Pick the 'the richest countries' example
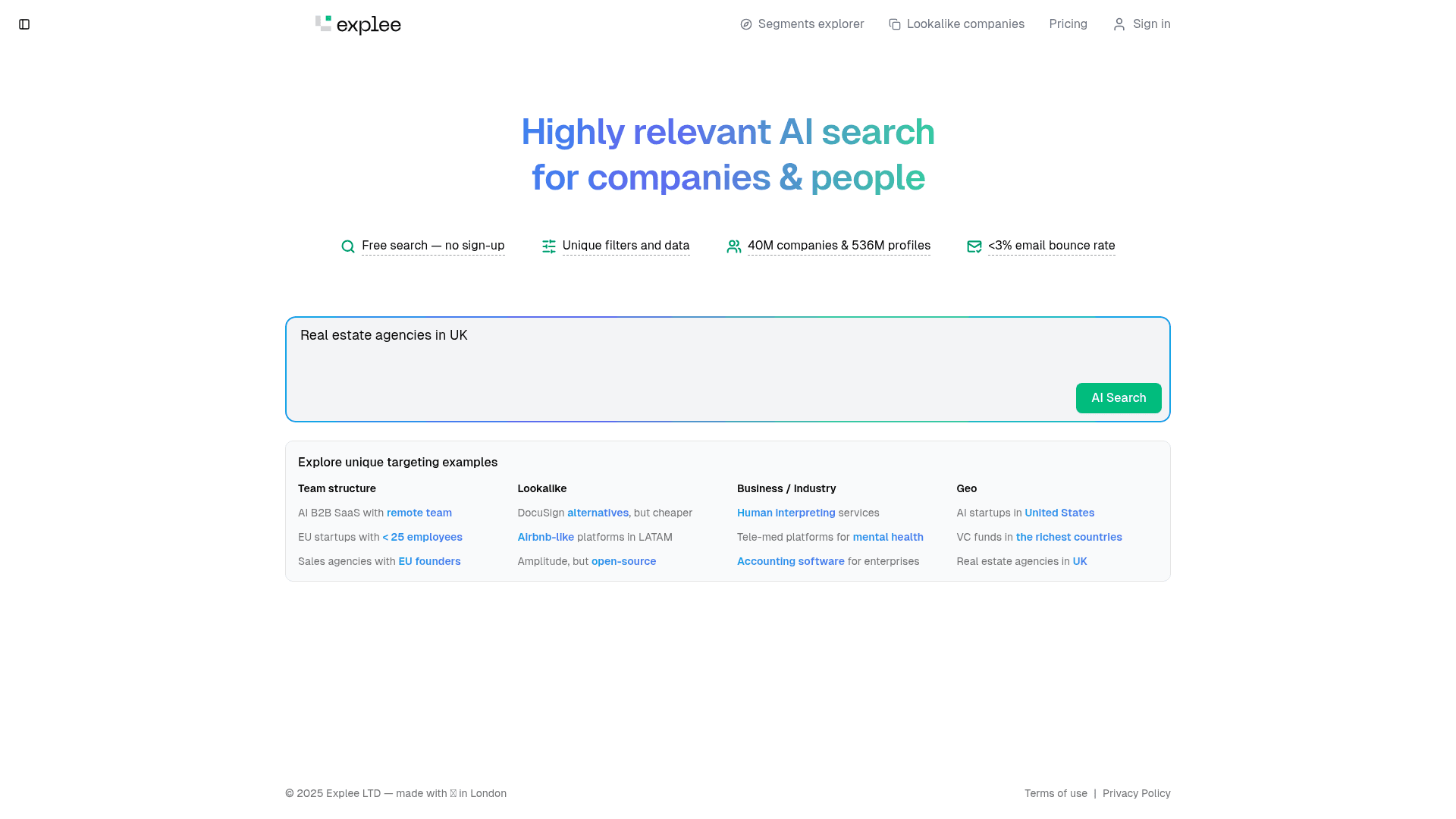This screenshot has width=1456, height=819. [1068, 537]
